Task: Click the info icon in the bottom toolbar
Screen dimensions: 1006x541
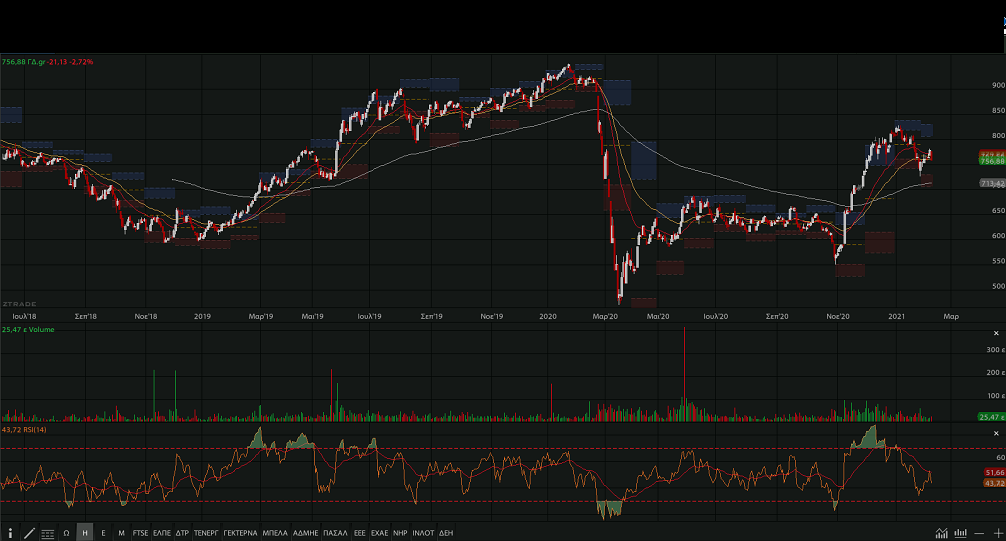Action: 11,533
